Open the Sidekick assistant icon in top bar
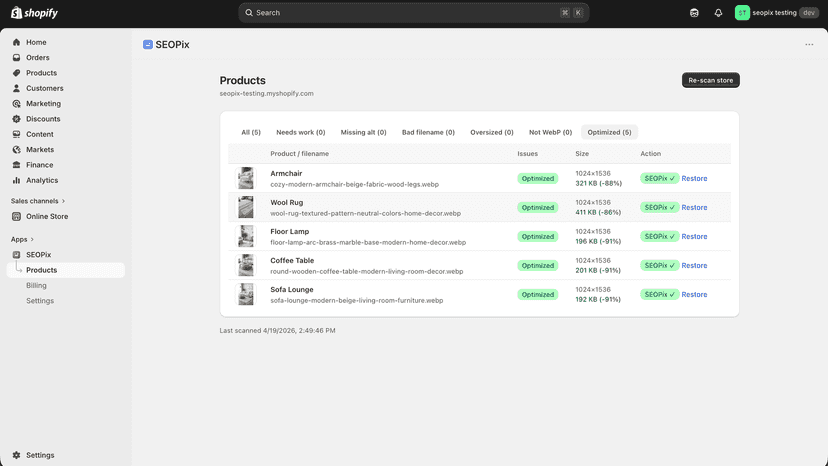Image resolution: width=828 pixels, height=466 pixels. [694, 13]
